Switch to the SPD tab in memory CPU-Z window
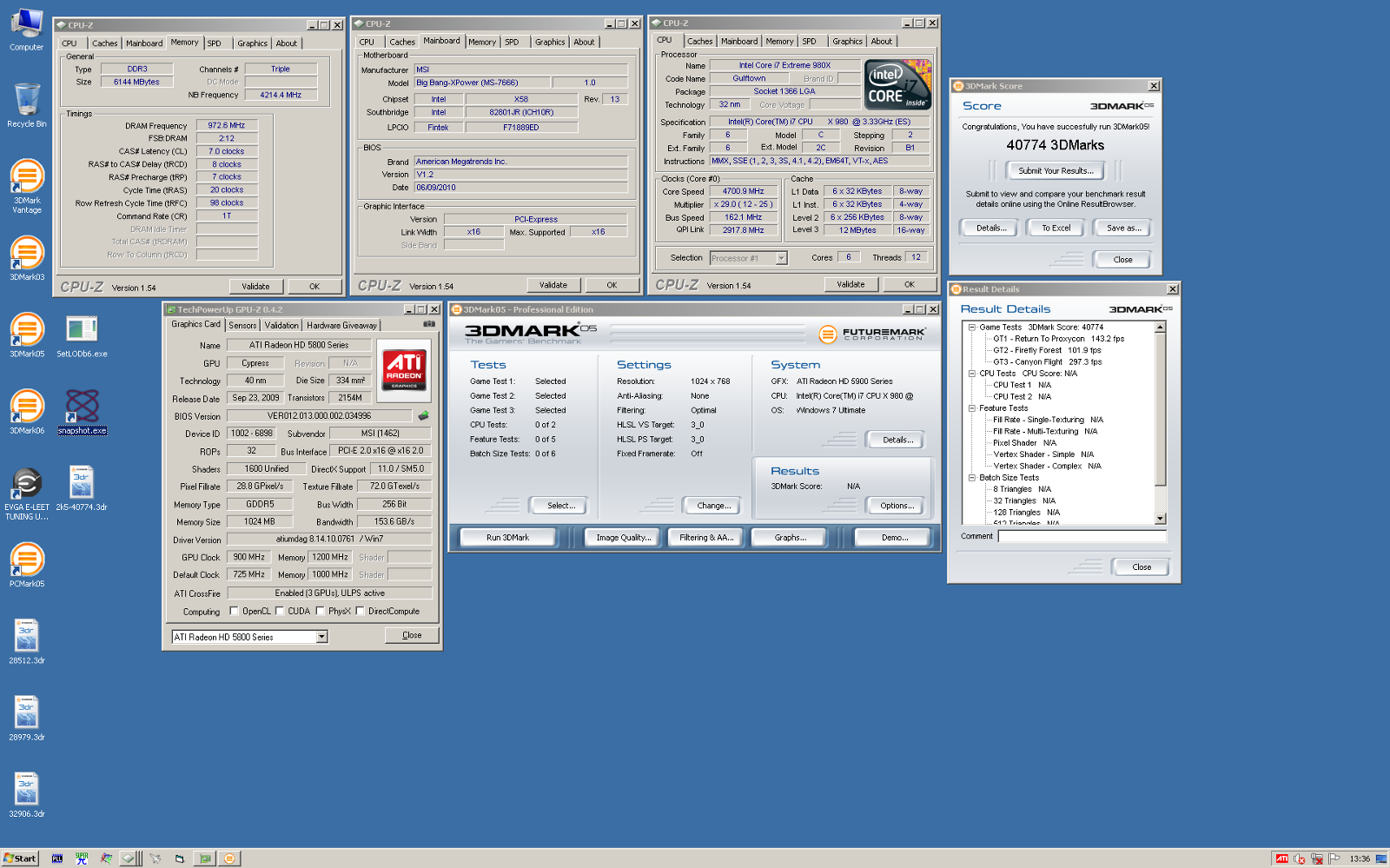Image resolution: width=1390 pixels, height=868 pixels. (215, 43)
